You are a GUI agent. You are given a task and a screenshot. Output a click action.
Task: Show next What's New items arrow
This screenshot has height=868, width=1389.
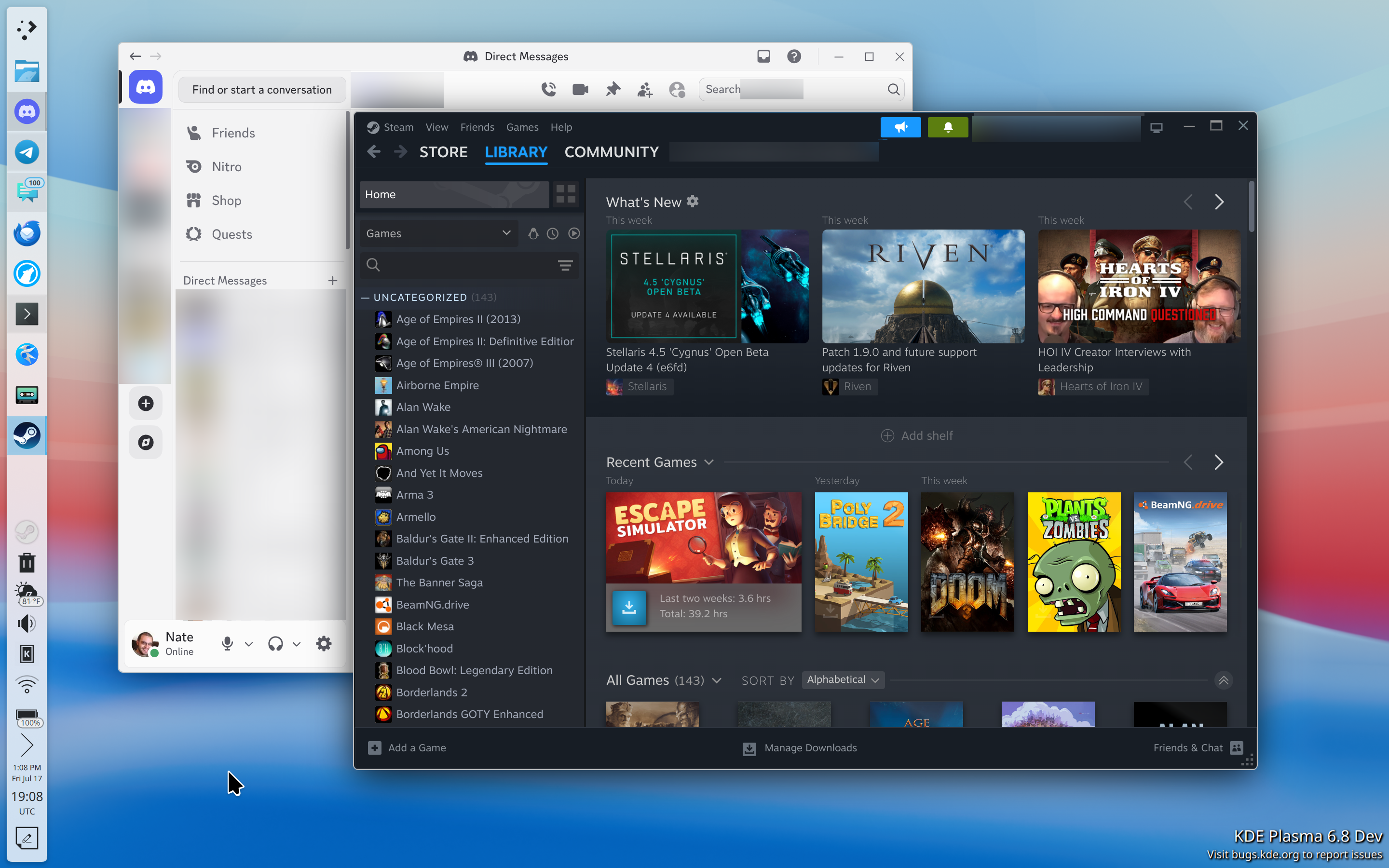(1219, 202)
